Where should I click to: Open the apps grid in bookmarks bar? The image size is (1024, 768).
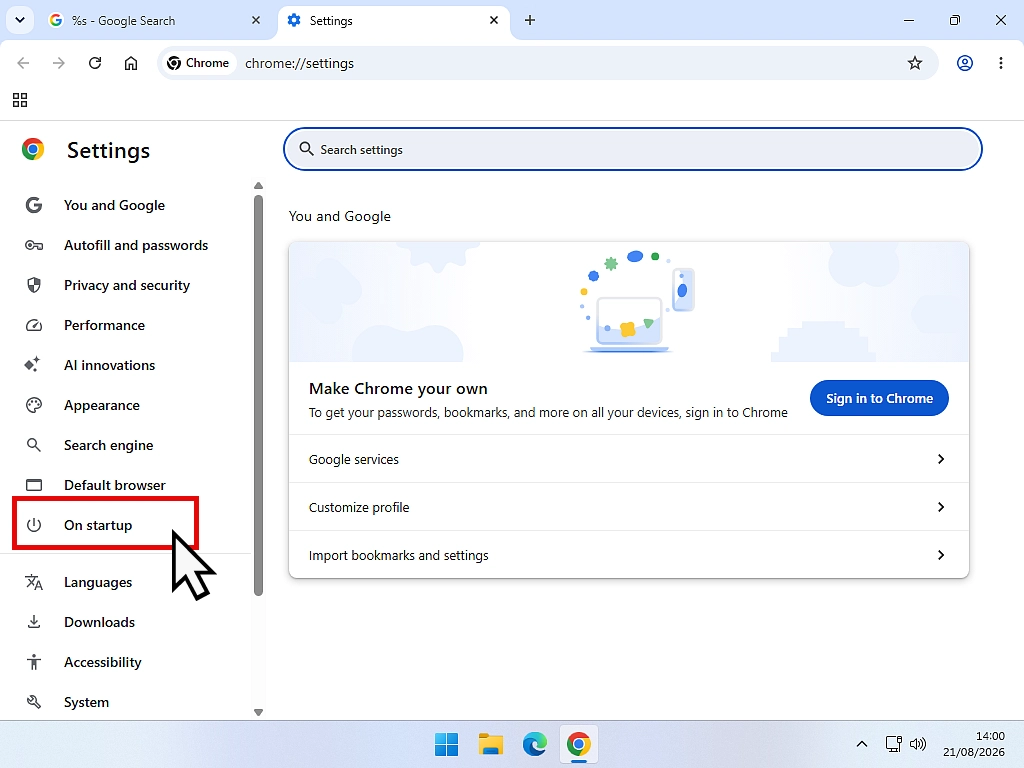[x=20, y=99]
